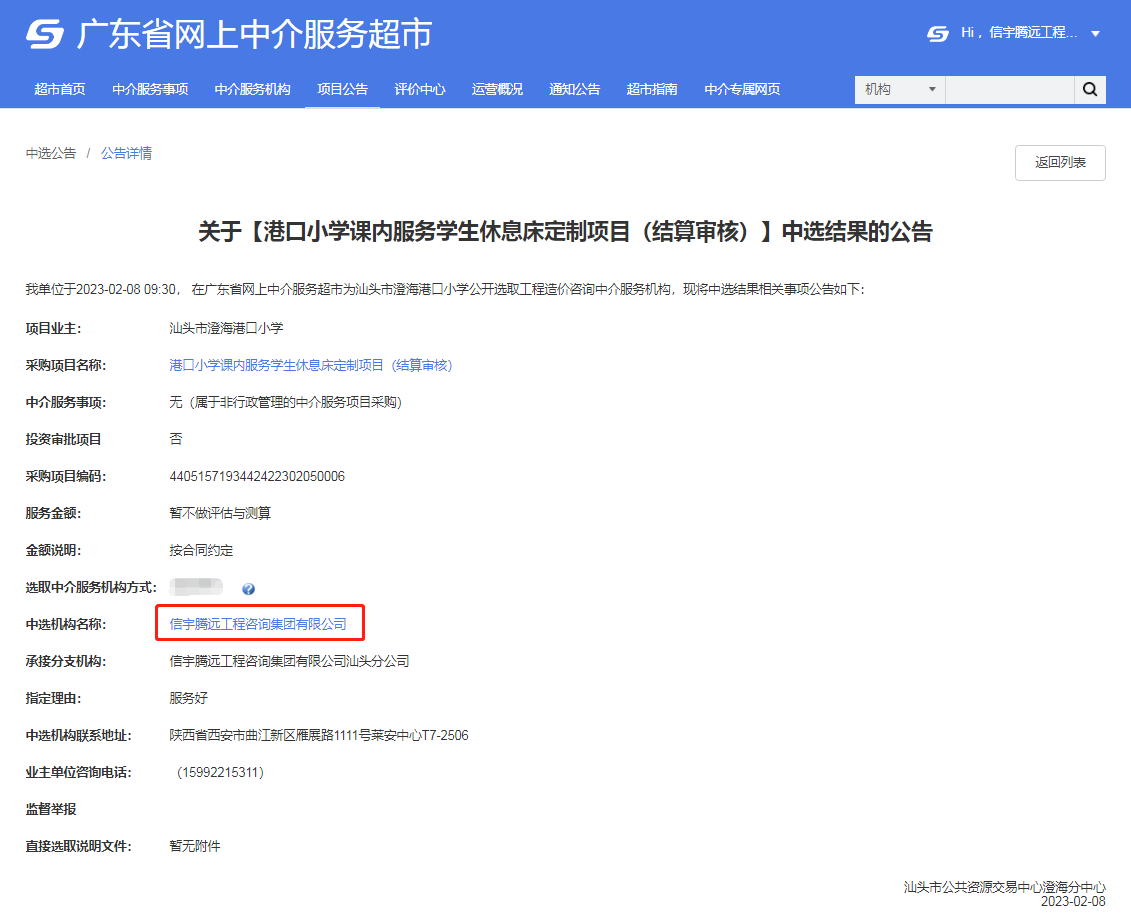The image size is (1131, 921).
Task: Expand the user account dropdown arrow
Action: 1096,34
